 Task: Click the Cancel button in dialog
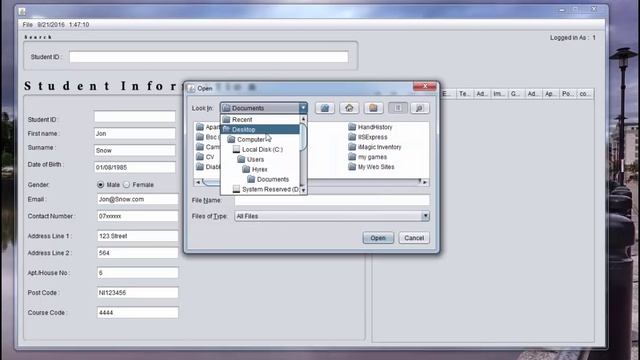click(414, 238)
